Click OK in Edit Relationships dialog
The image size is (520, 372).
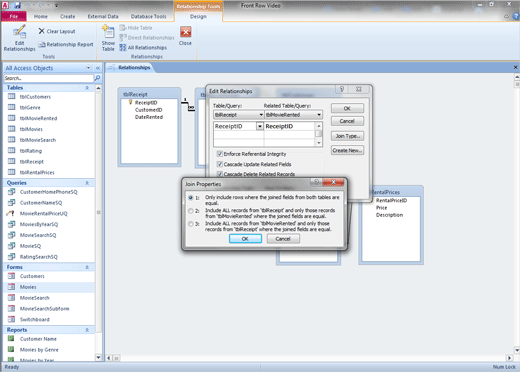[x=347, y=108]
